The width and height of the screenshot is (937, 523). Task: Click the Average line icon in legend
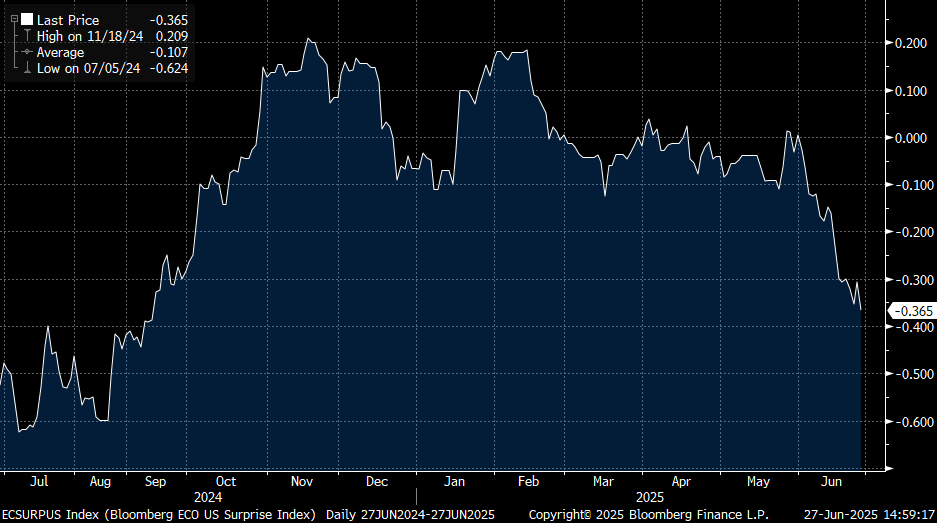pyautogui.click(x=26, y=52)
